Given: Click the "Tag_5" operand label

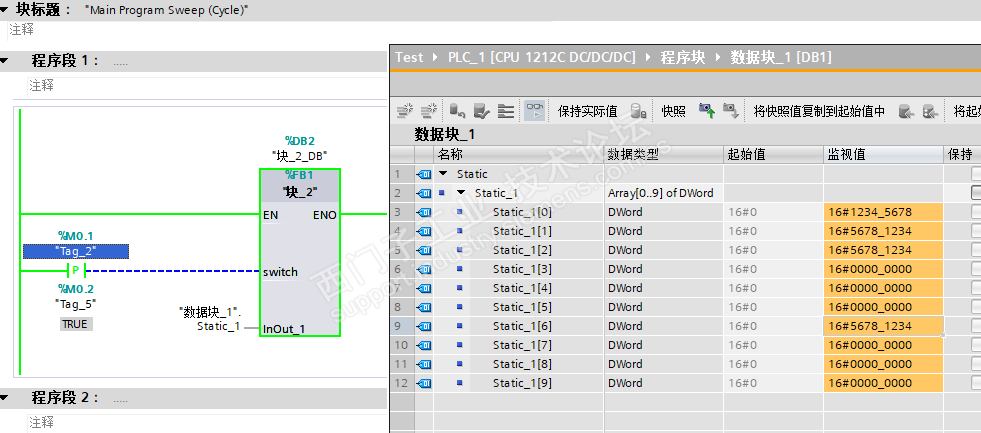Looking at the screenshot, I should pyautogui.click(x=76, y=304).
